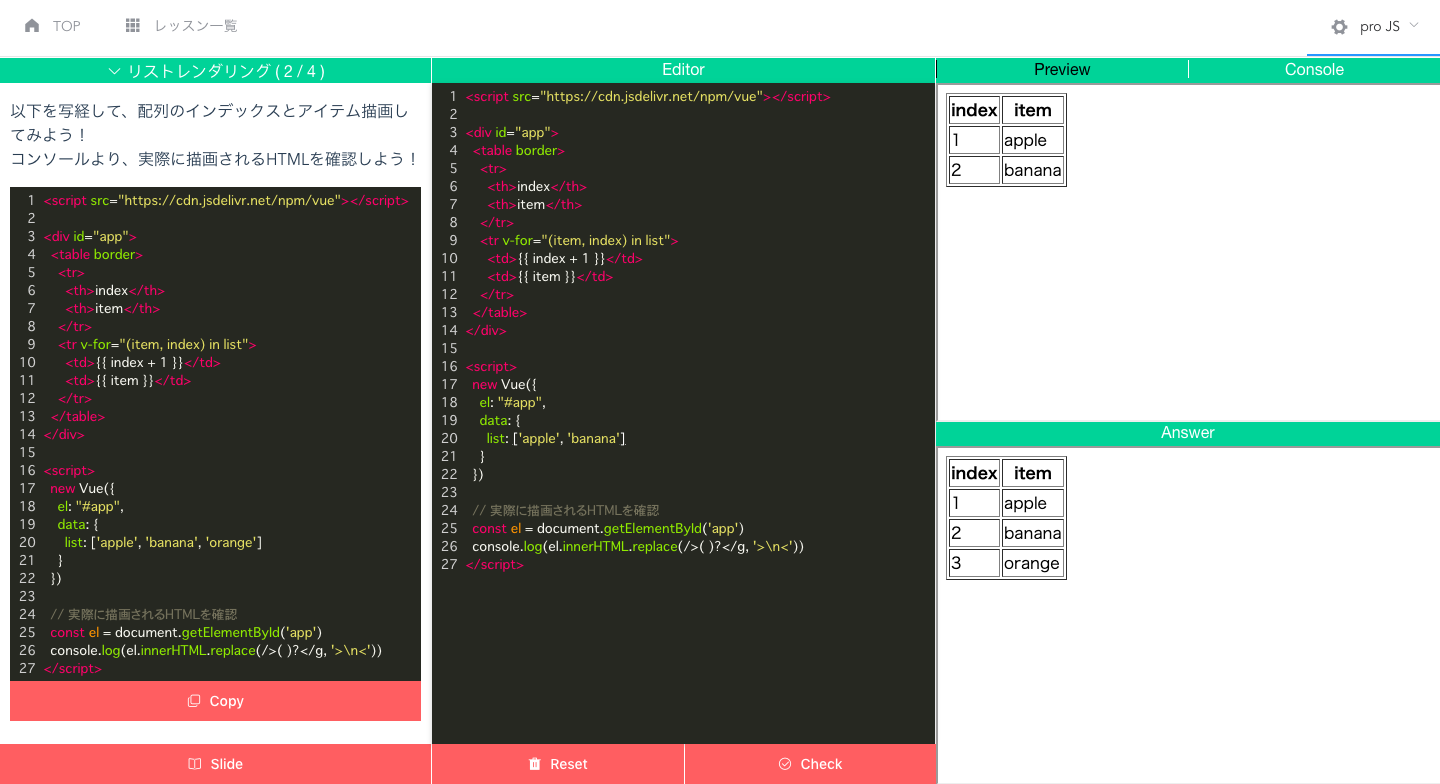Click editor line 20 with list array
The image size is (1440, 784).
[556, 438]
